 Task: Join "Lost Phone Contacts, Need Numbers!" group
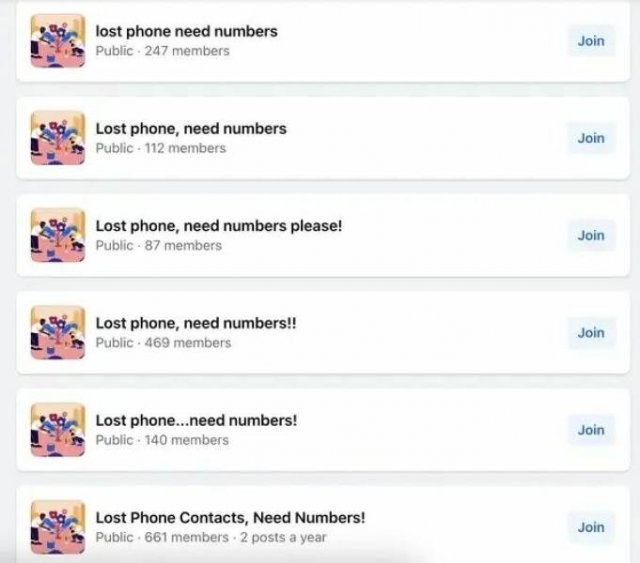[591, 527]
